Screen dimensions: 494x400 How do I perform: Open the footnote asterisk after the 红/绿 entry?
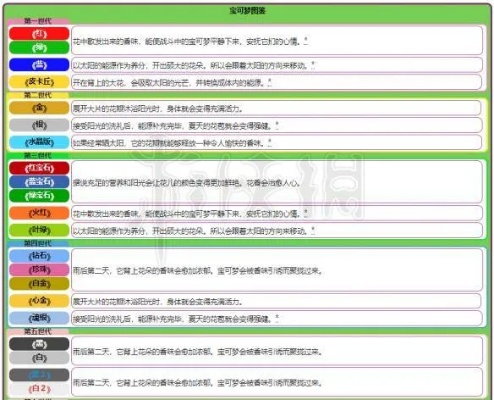(306, 41)
